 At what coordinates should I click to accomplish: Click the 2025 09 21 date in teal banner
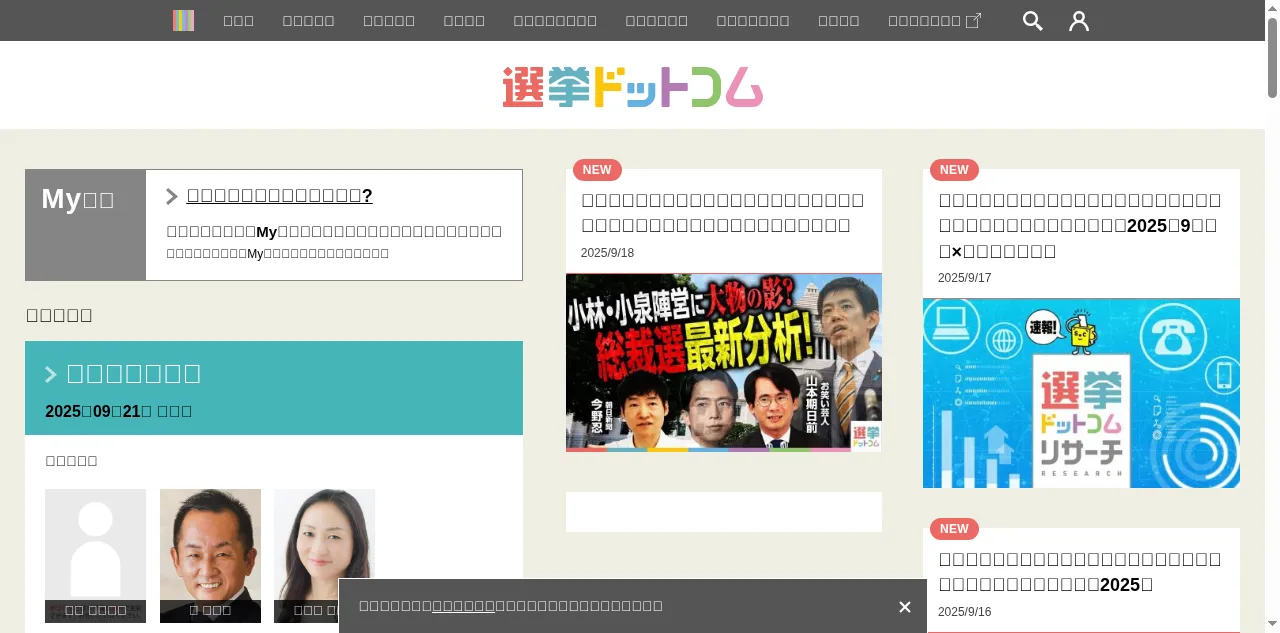pos(99,411)
